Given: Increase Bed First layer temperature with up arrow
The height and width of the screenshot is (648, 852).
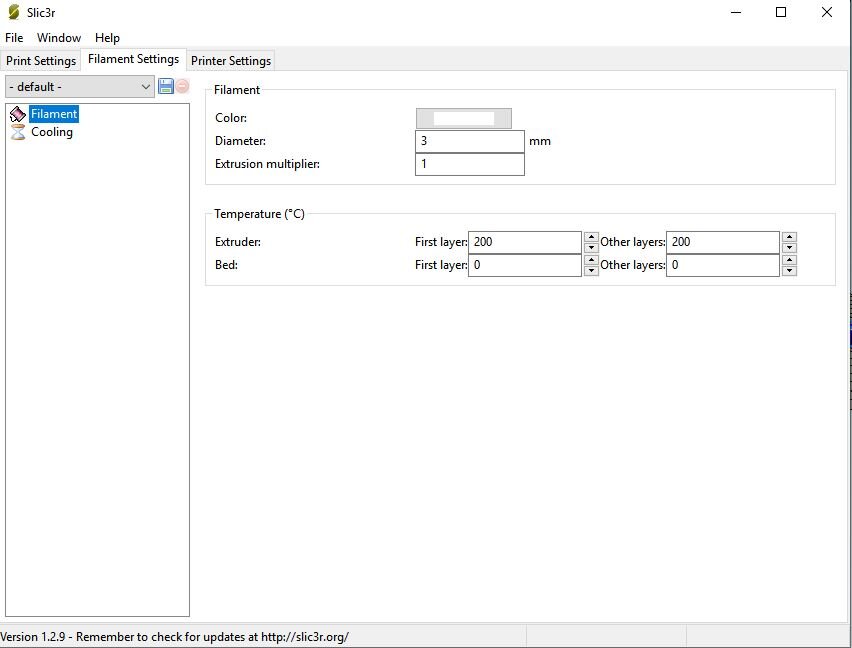Looking at the screenshot, I should click(x=591, y=260).
